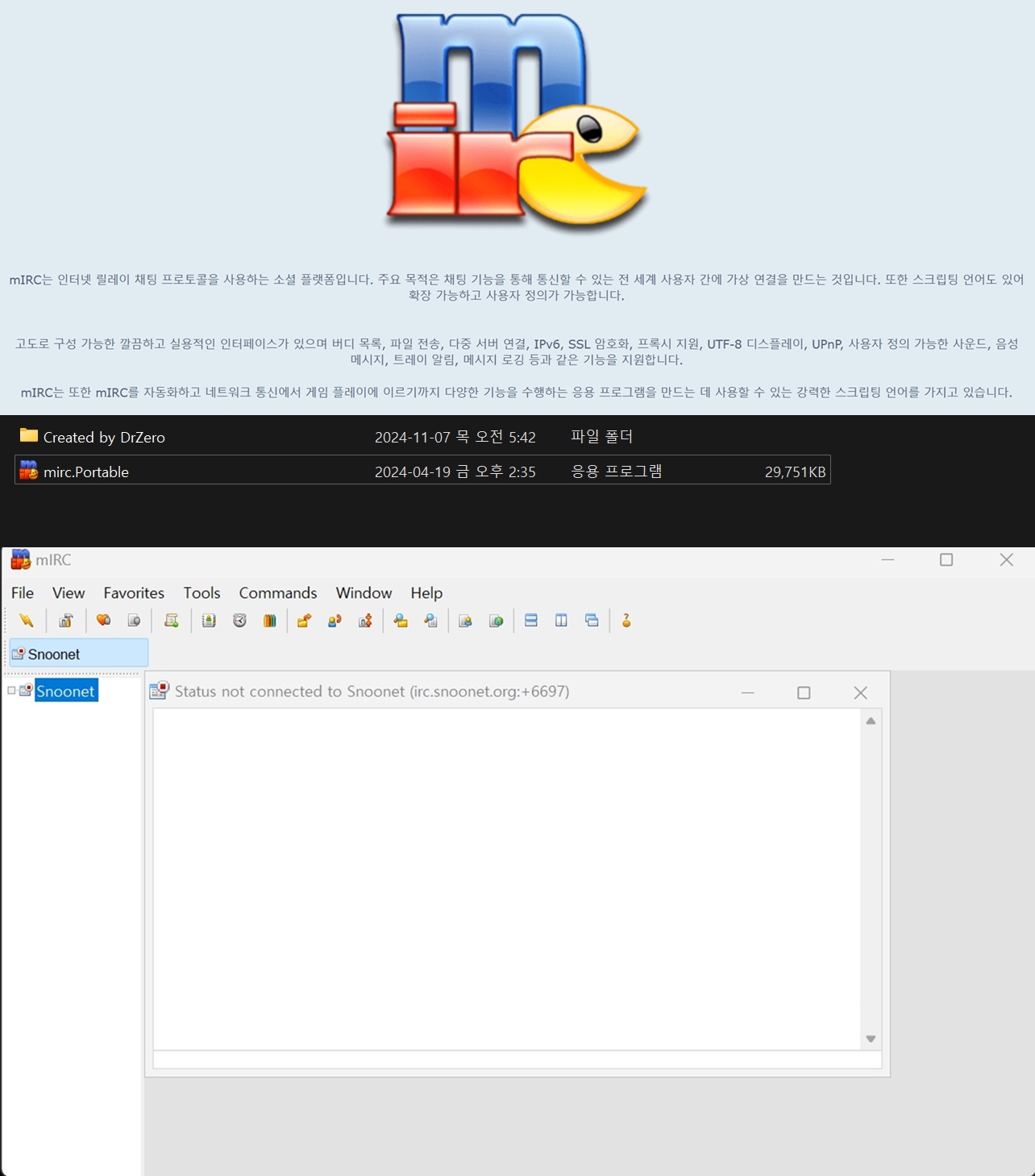Click the DCC Chat people icon
Viewport: 1035px width, 1176px height.
[335, 620]
